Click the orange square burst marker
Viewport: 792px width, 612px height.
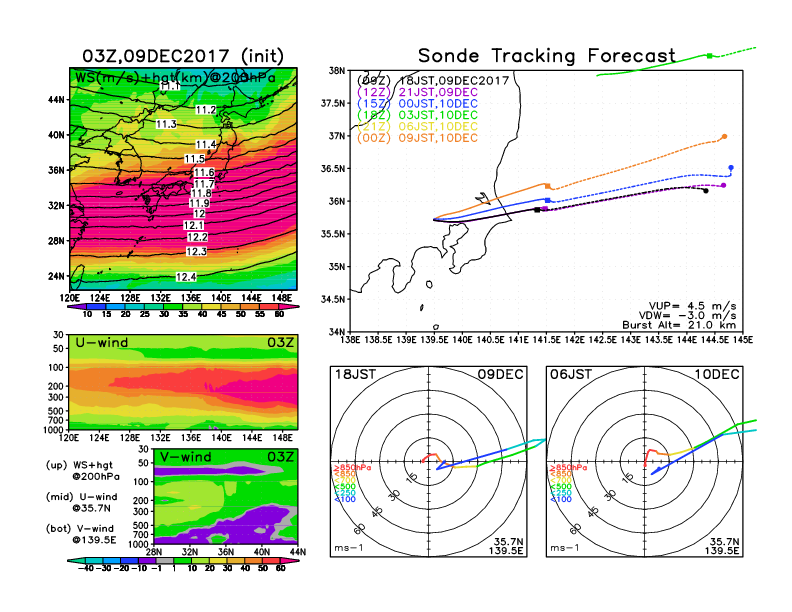548,185
